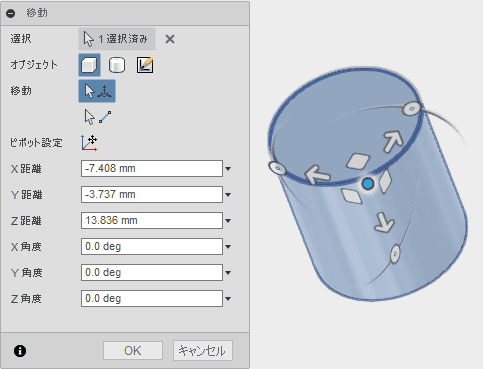This screenshot has height=369, width=483.
Task: Open the X距離 dropdown arrow
Action: (x=228, y=169)
